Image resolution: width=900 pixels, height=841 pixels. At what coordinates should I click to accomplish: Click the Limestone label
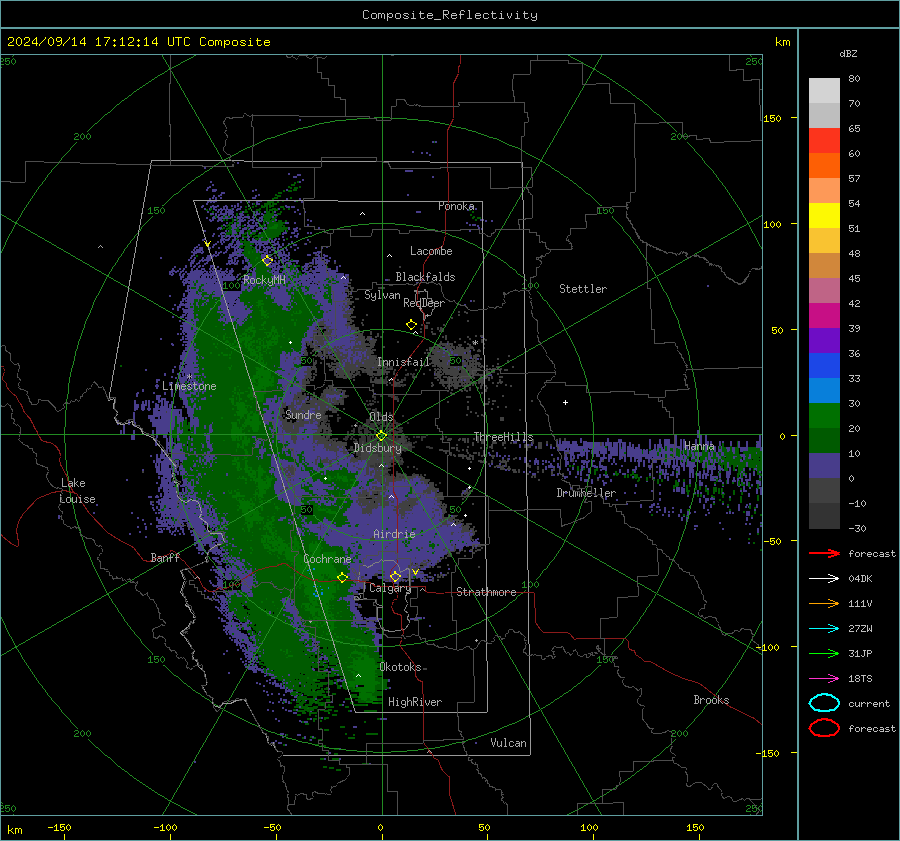pyautogui.click(x=189, y=386)
